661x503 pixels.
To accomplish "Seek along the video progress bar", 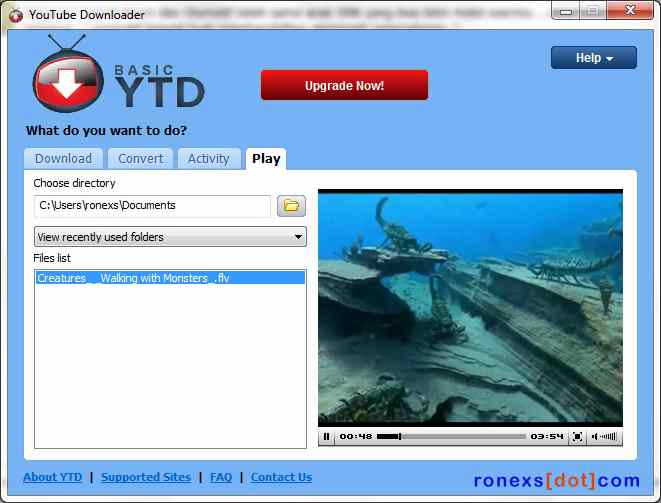I will click(x=451, y=436).
